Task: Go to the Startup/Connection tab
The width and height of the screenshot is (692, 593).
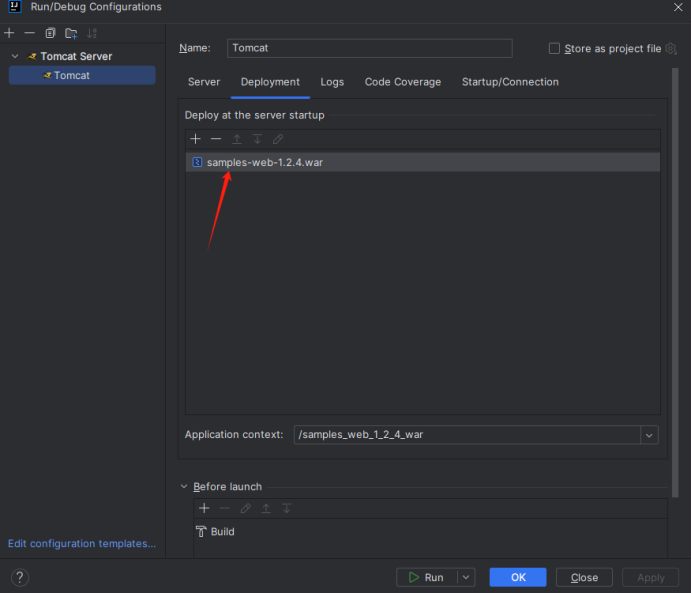Action: click(510, 82)
